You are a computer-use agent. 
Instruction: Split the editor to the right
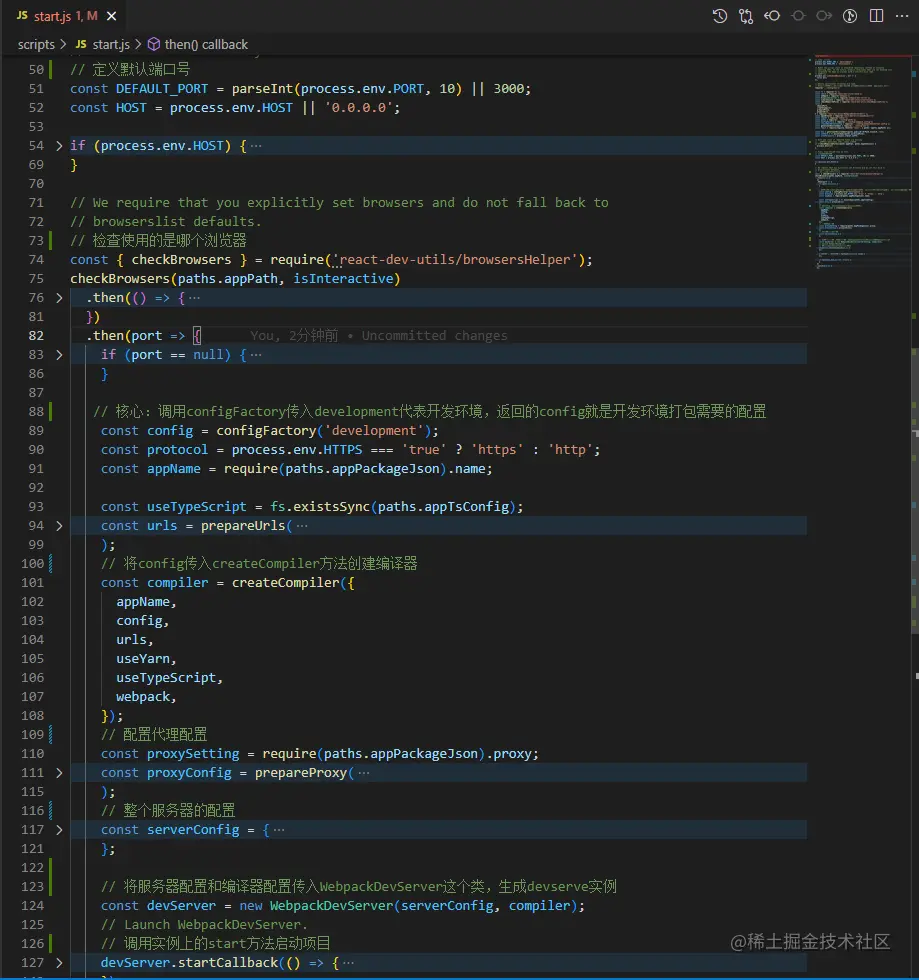(876, 16)
